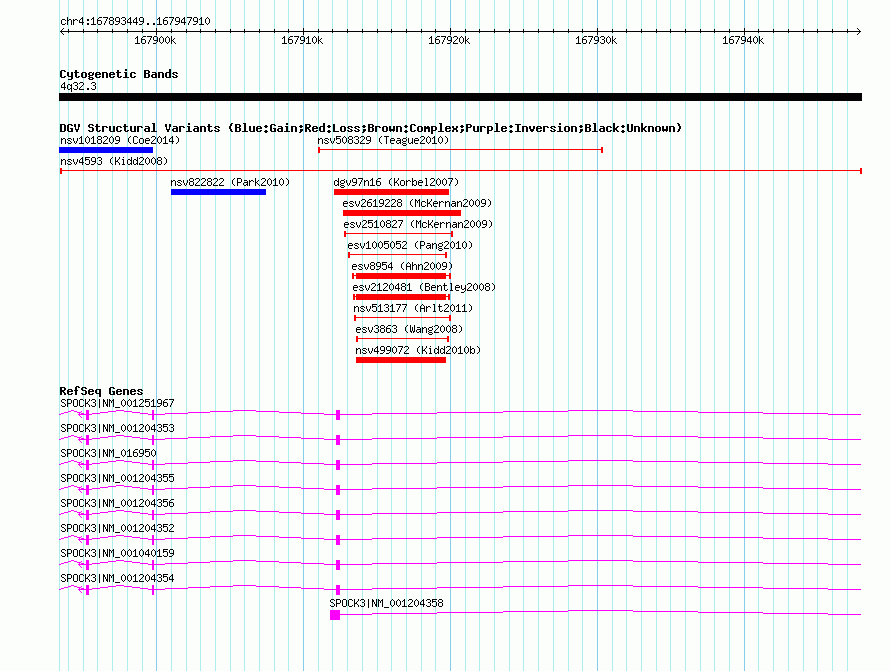The width and height of the screenshot is (890, 671).
Task: Open the esv2619228 (McKernan2009) variant label
Action: (417, 203)
